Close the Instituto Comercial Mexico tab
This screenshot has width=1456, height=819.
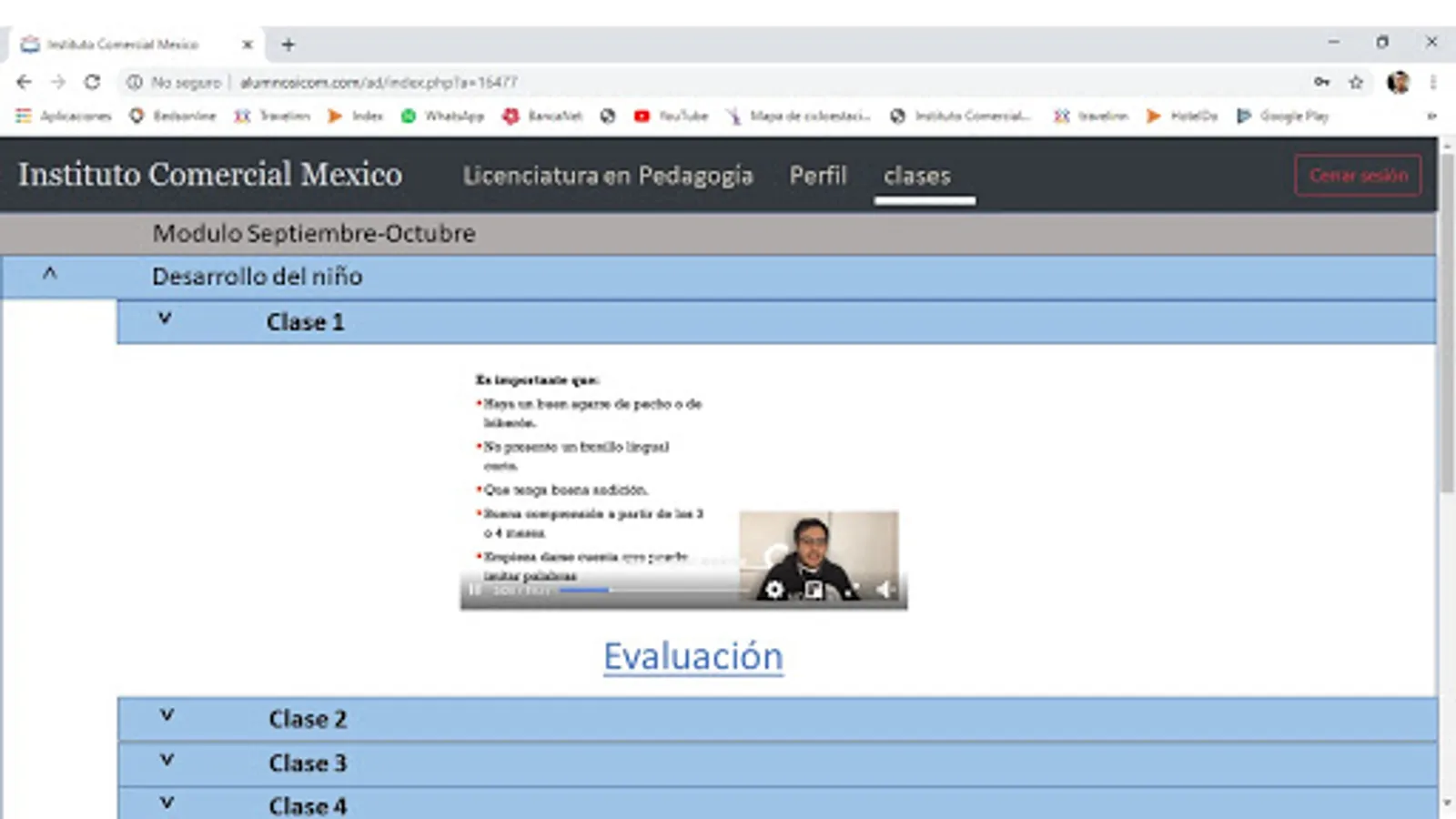click(247, 44)
